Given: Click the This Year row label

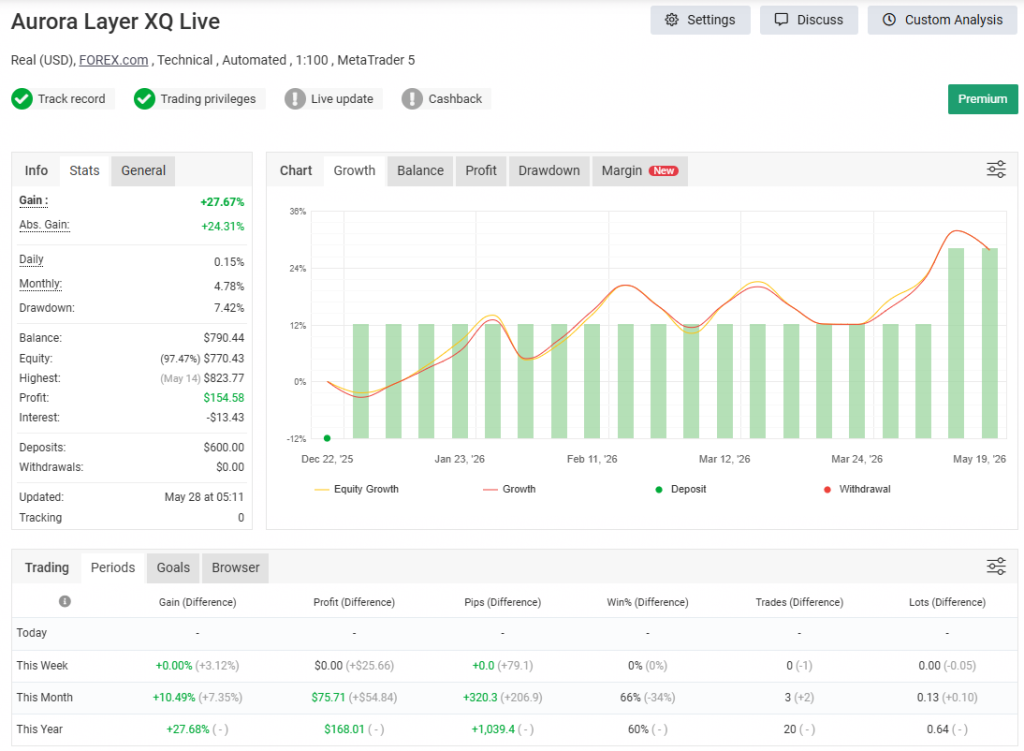Looking at the screenshot, I should [40, 729].
